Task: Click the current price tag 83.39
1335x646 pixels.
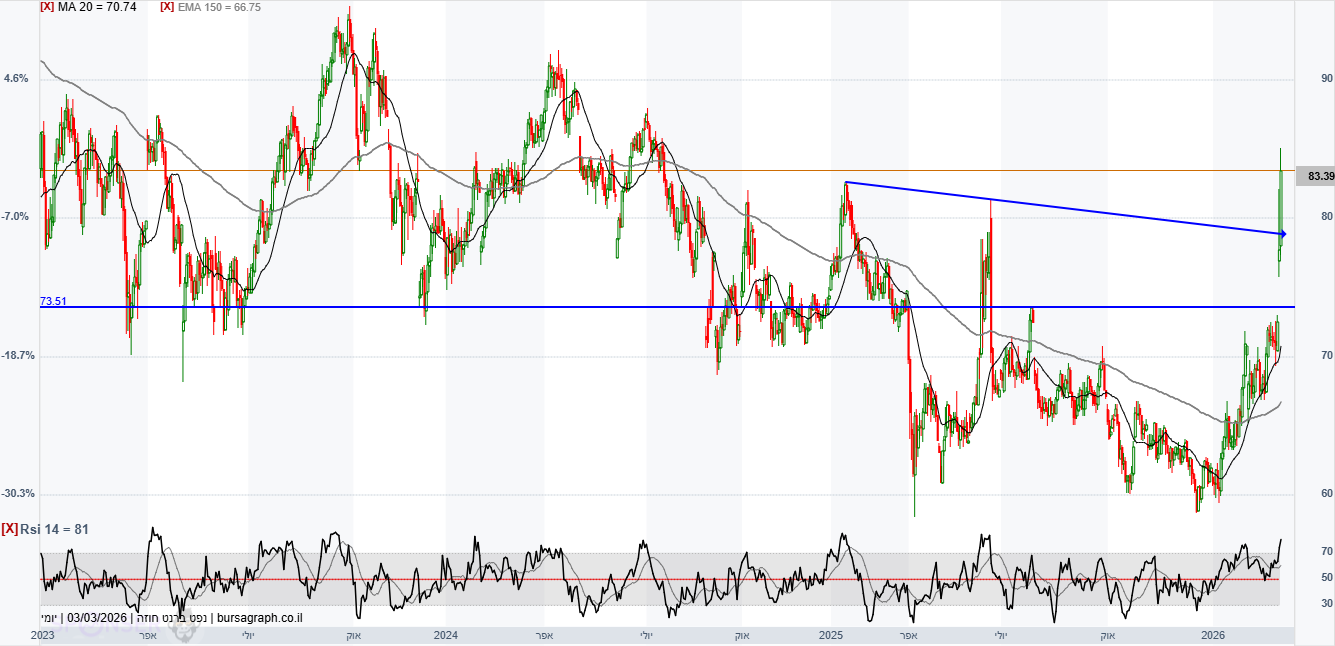Action: coord(1315,176)
